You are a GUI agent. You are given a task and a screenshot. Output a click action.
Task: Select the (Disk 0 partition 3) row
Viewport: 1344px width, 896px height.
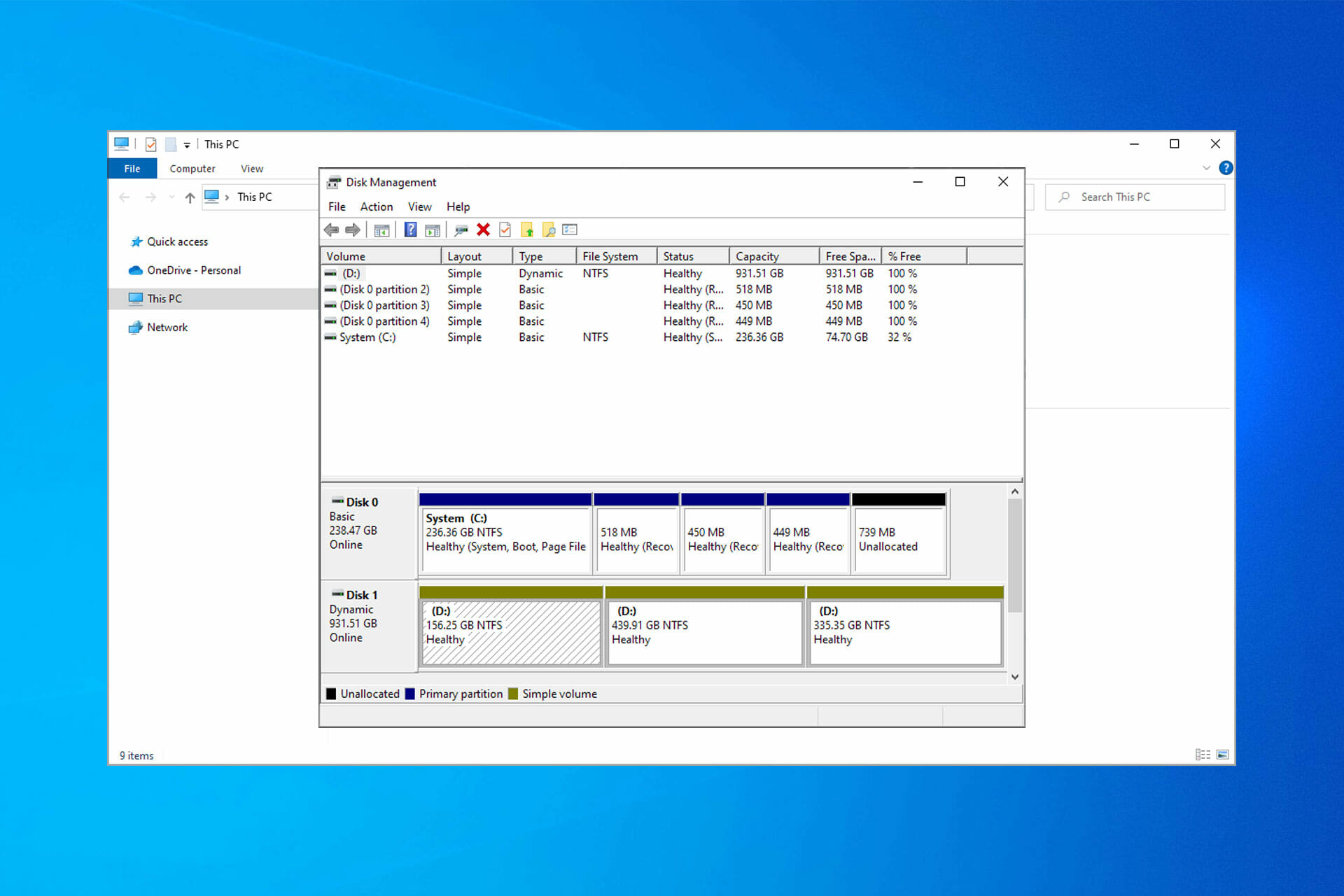click(671, 305)
